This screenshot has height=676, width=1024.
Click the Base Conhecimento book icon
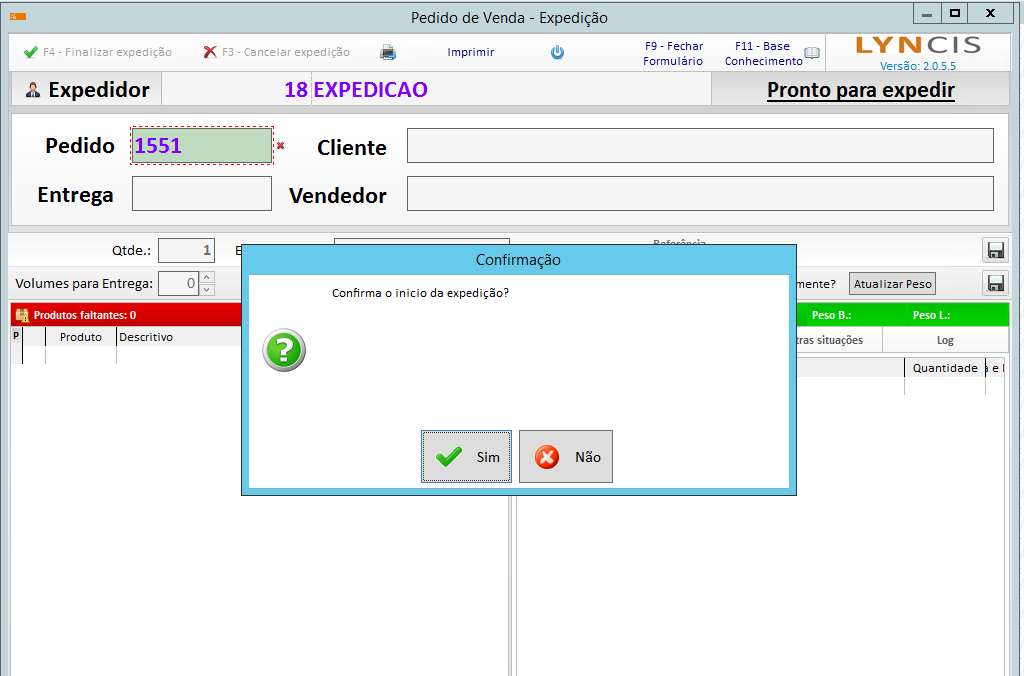tap(812, 54)
